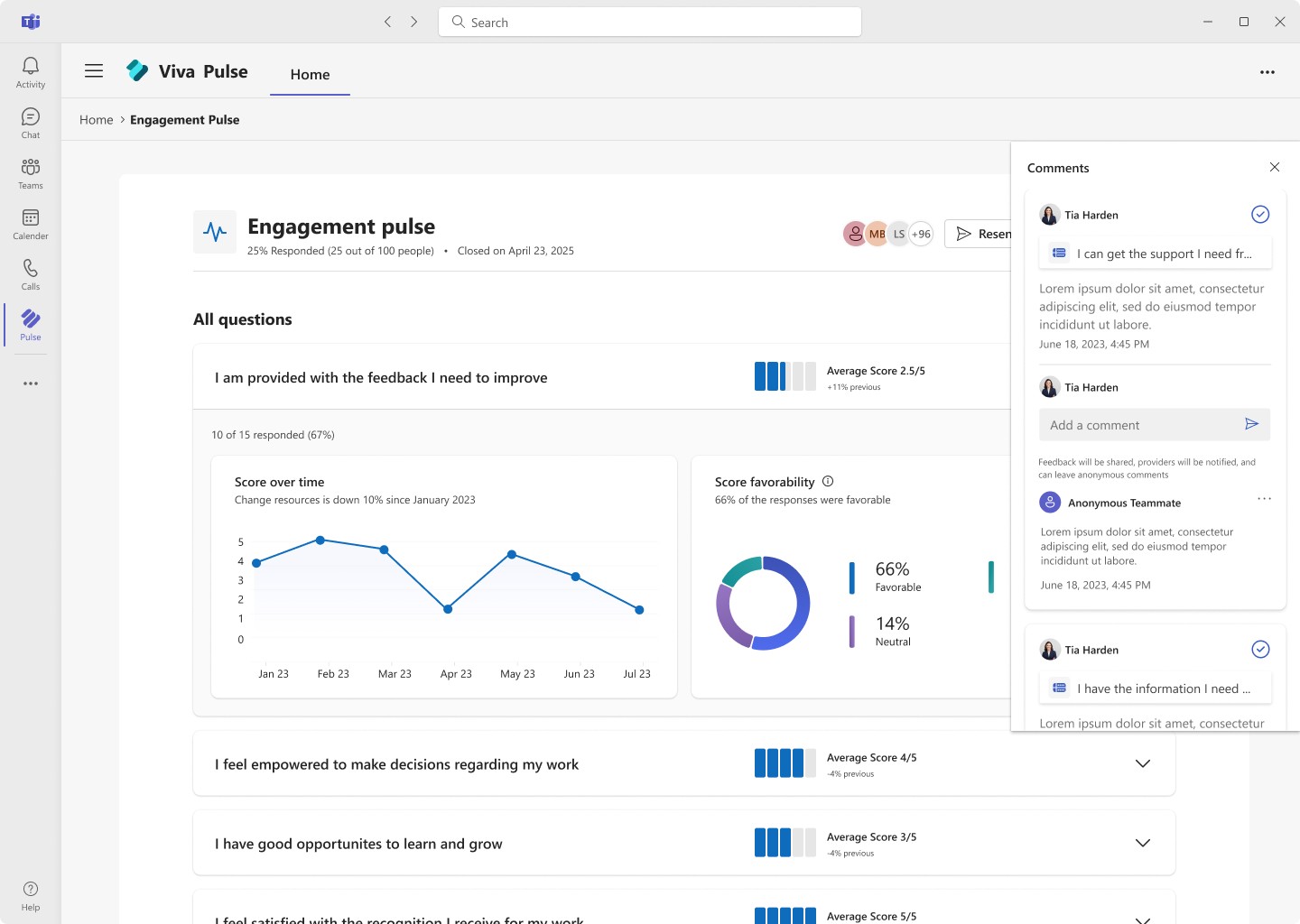Screen dimensions: 1300x924
Task: Expand 'I feel satisfied with the recognition' question
Action: click(1142, 919)
